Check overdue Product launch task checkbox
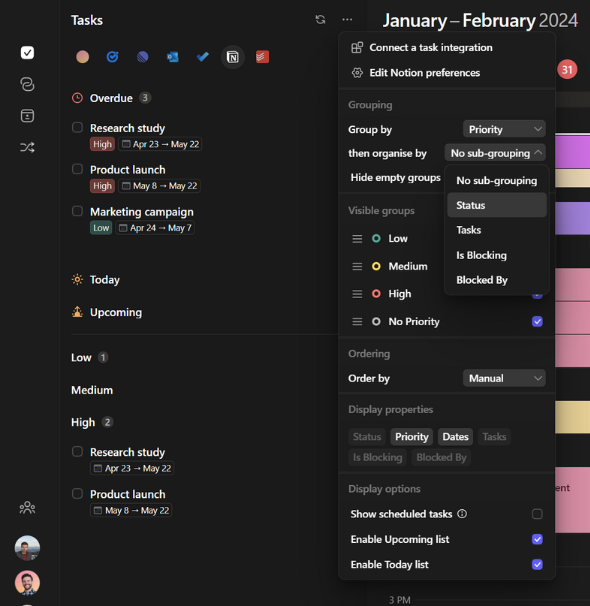 [77, 169]
